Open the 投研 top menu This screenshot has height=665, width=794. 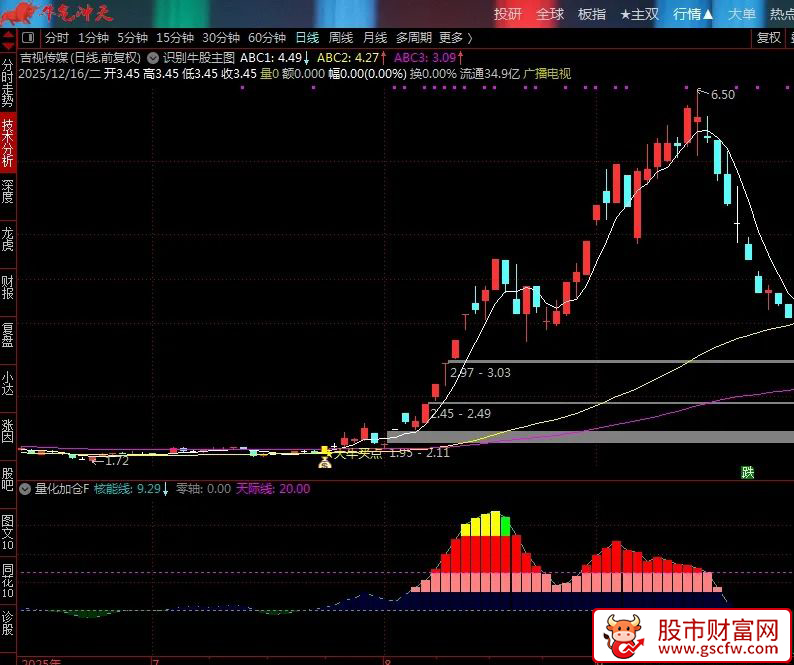coord(508,14)
